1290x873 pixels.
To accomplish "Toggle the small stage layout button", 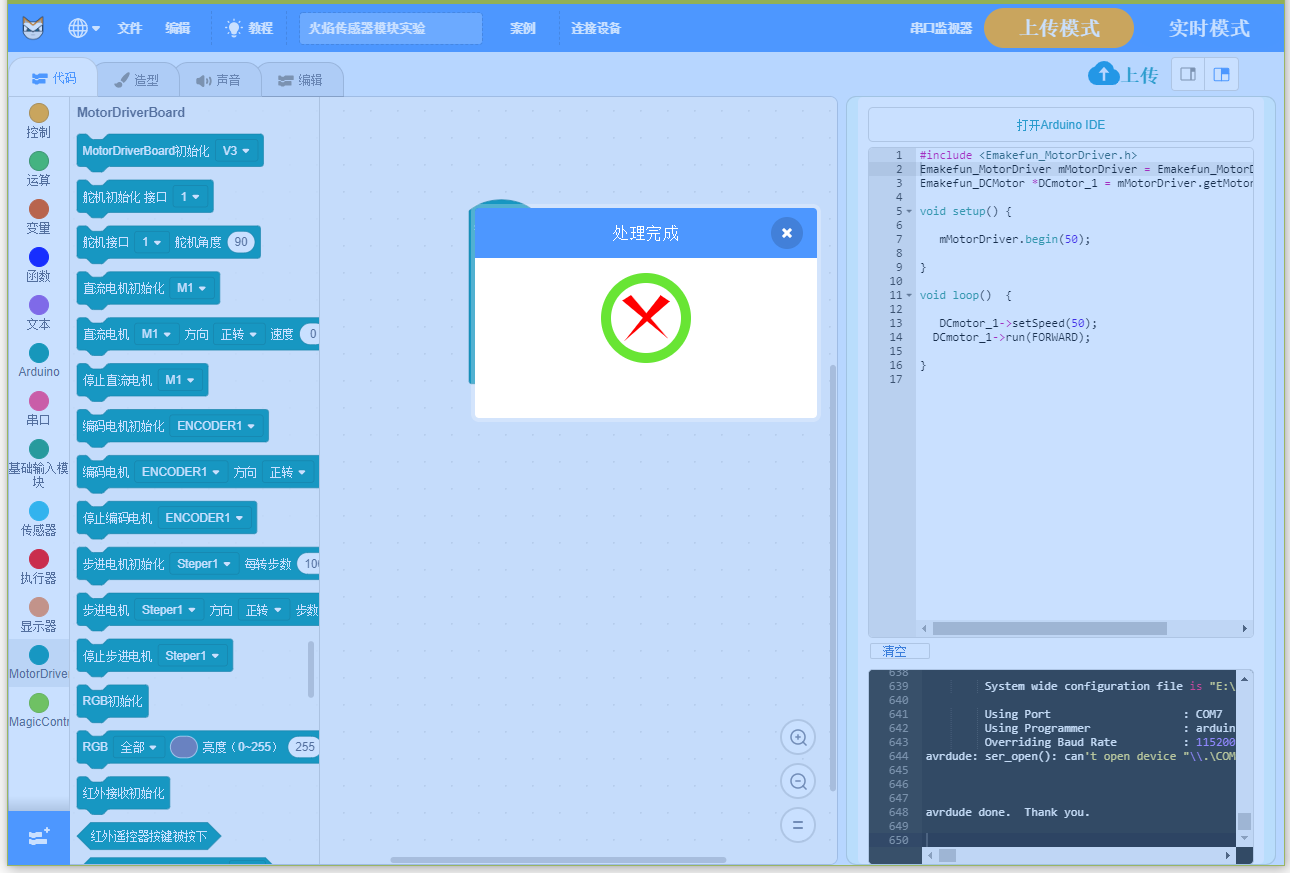I will [x=1188, y=74].
